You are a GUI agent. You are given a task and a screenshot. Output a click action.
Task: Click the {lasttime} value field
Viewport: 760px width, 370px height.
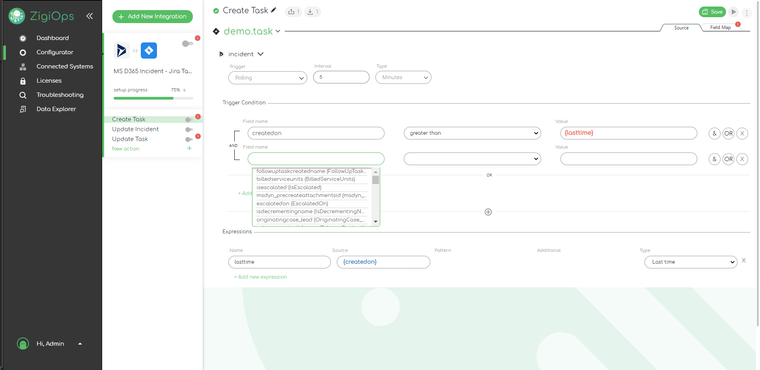tap(629, 133)
